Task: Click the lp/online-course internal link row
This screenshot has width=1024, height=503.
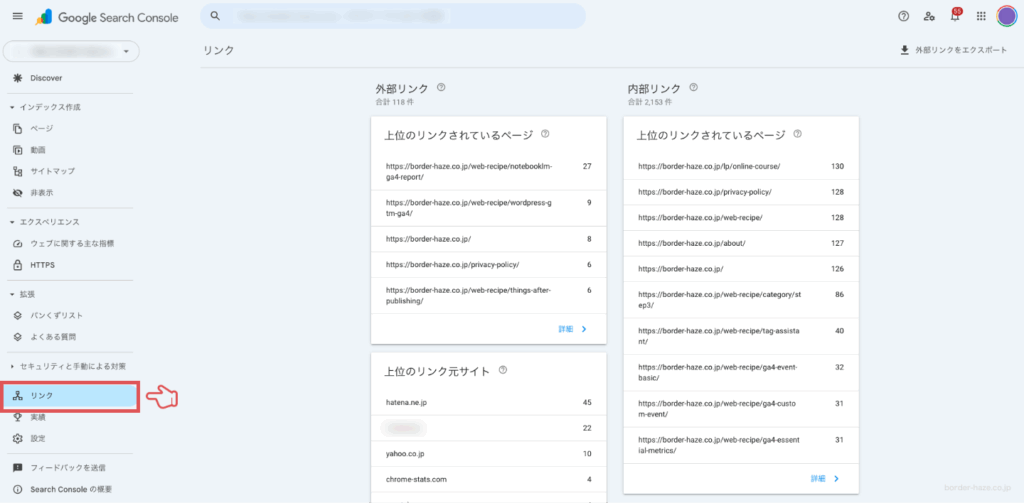Action: tap(741, 167)
